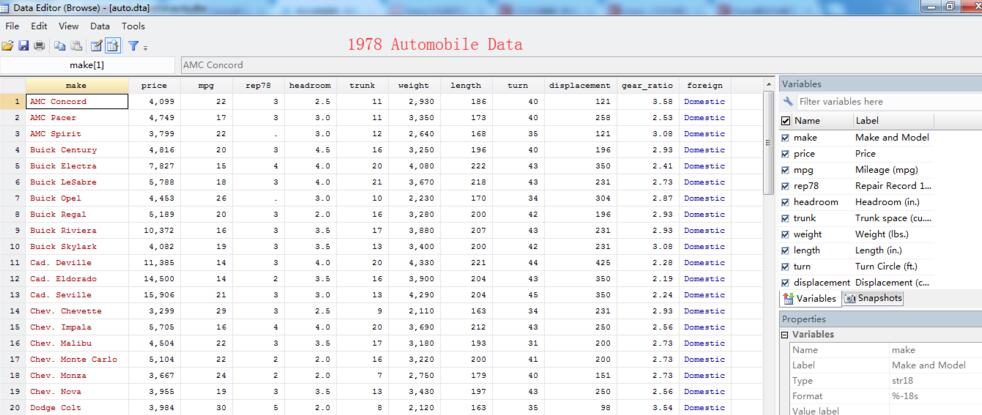Open the Filter observations funnel icon
Viewport: 982px width, 415px height.
[133, 46]
